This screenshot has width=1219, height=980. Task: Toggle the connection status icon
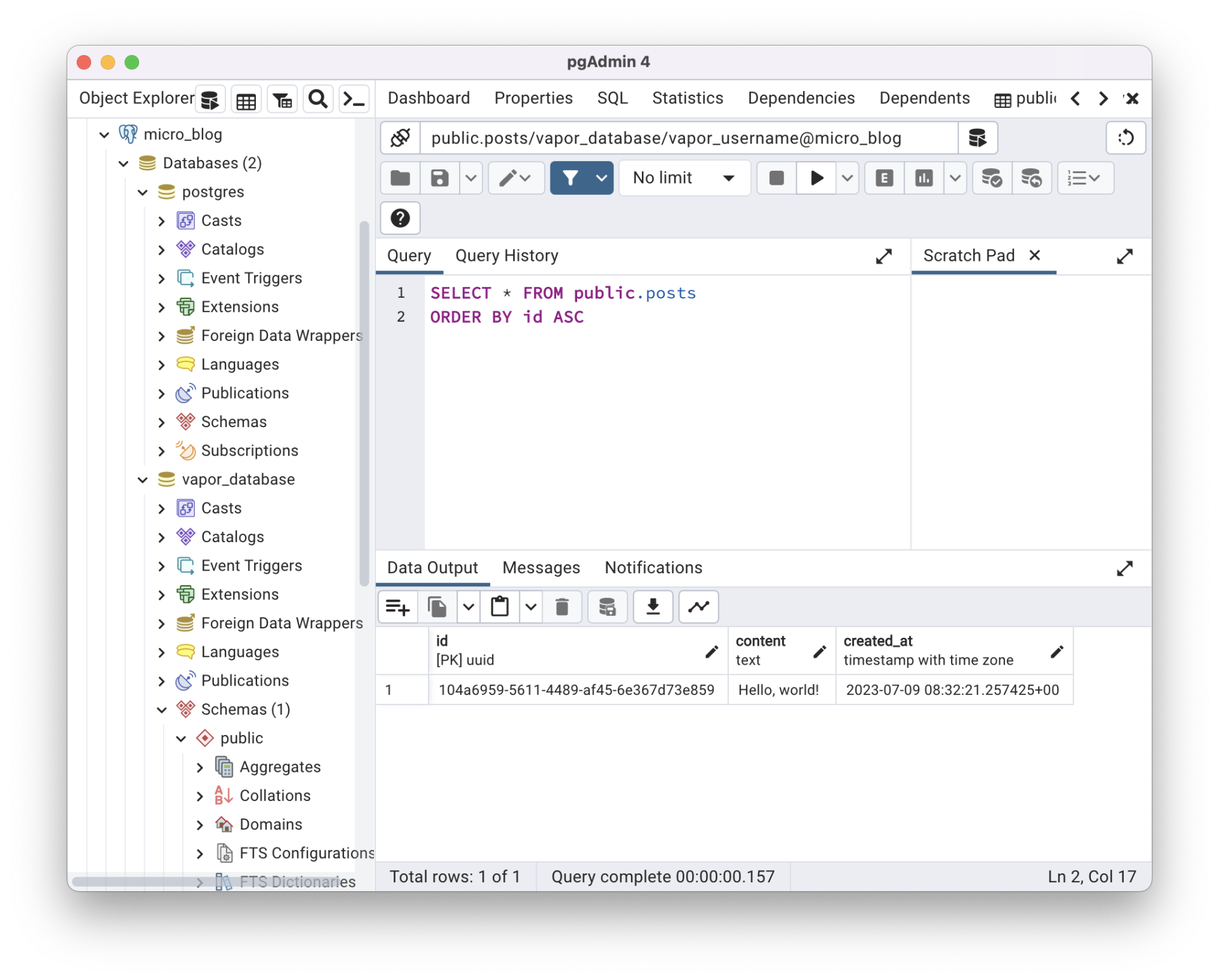click(x=401, y=138)
